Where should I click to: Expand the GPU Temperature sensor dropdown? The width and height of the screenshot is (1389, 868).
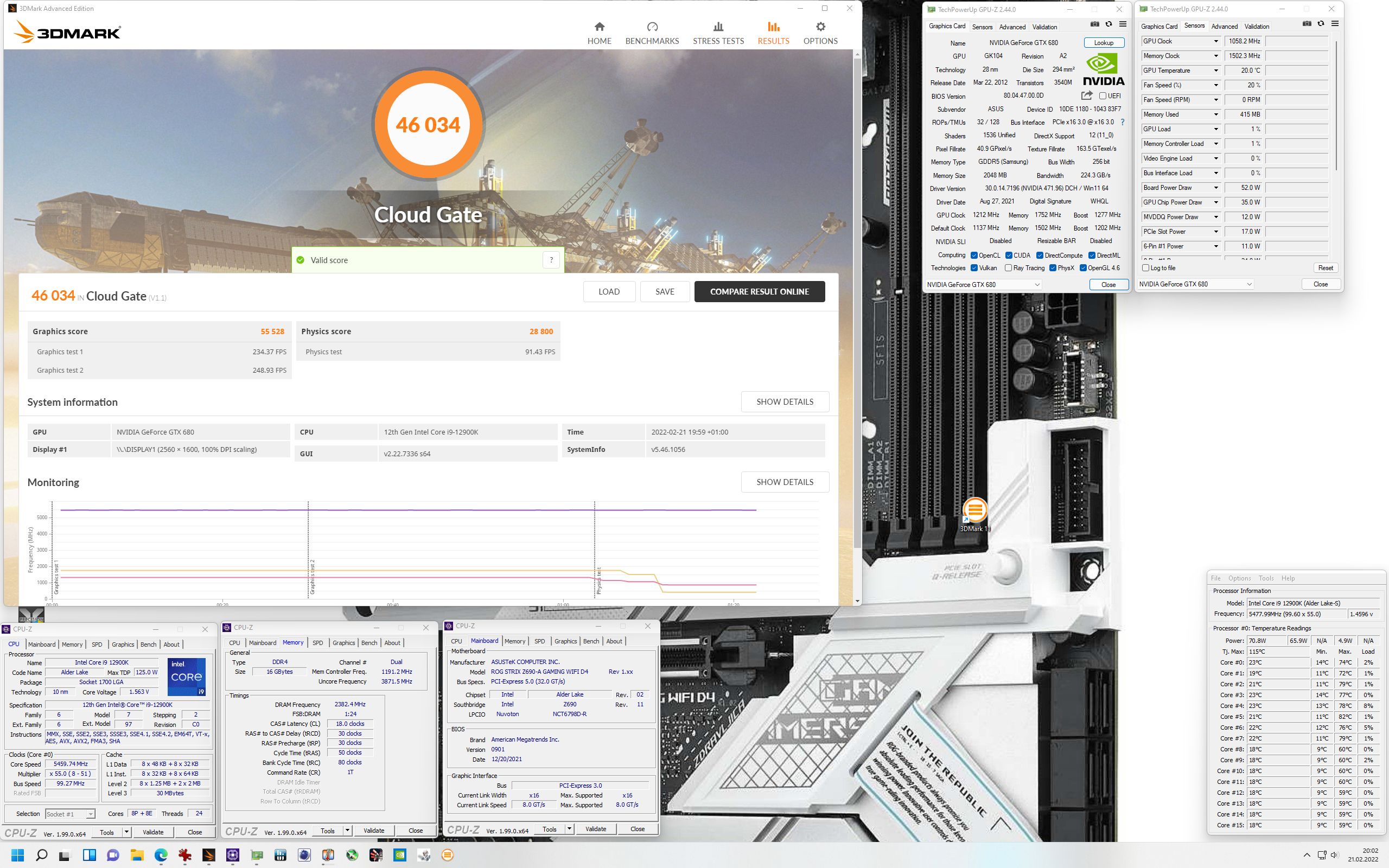(x=1215, y=71)
